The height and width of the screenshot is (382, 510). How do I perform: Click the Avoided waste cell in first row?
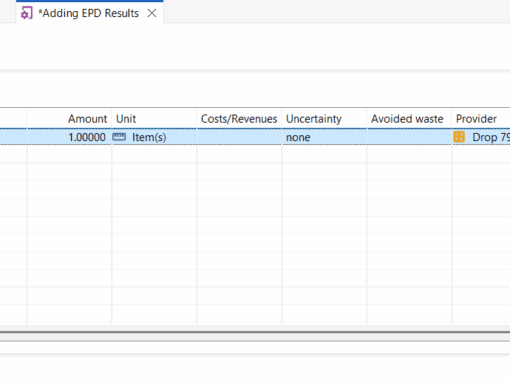409,137
